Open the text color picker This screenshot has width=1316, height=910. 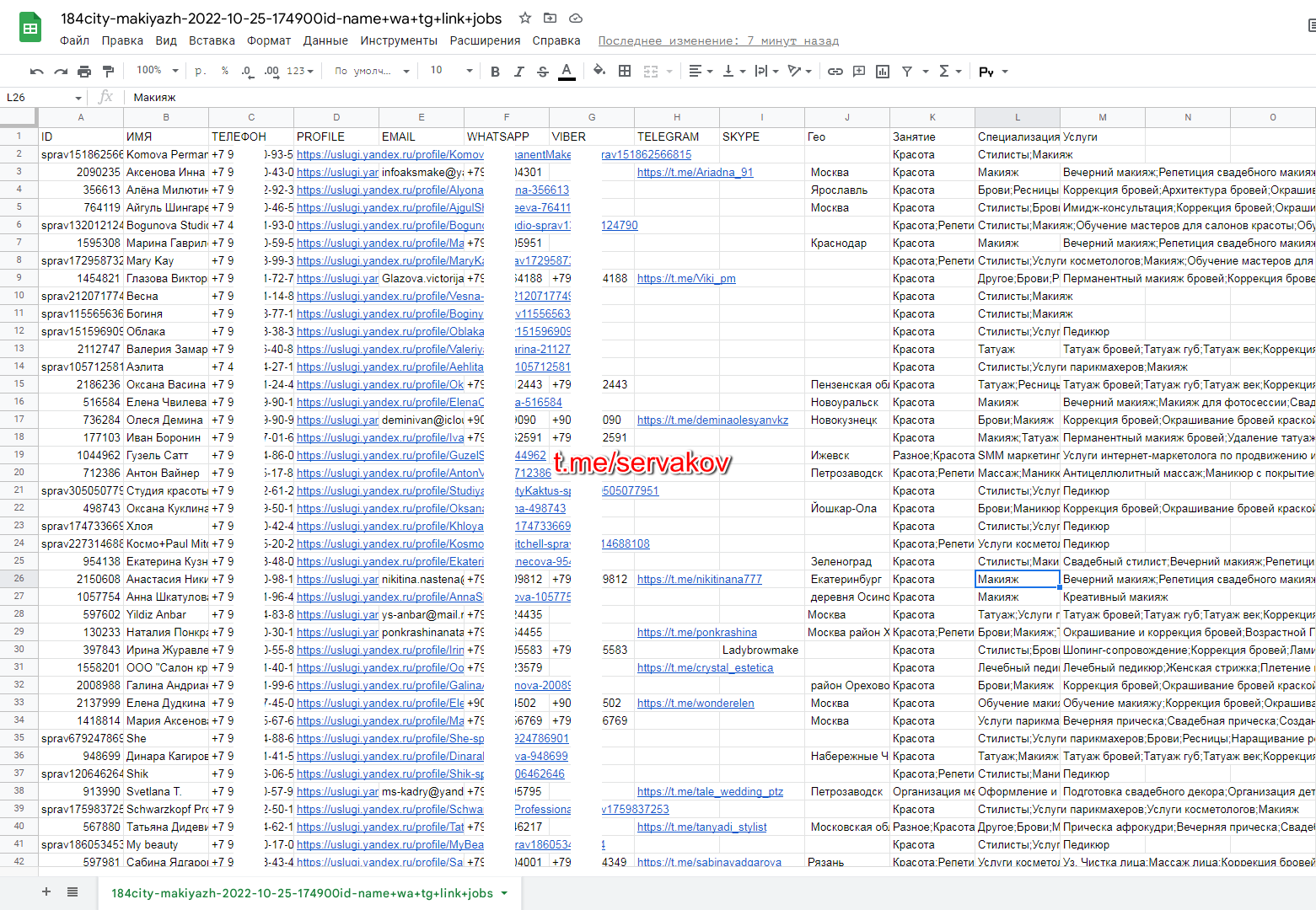click(x=567, y=72)
